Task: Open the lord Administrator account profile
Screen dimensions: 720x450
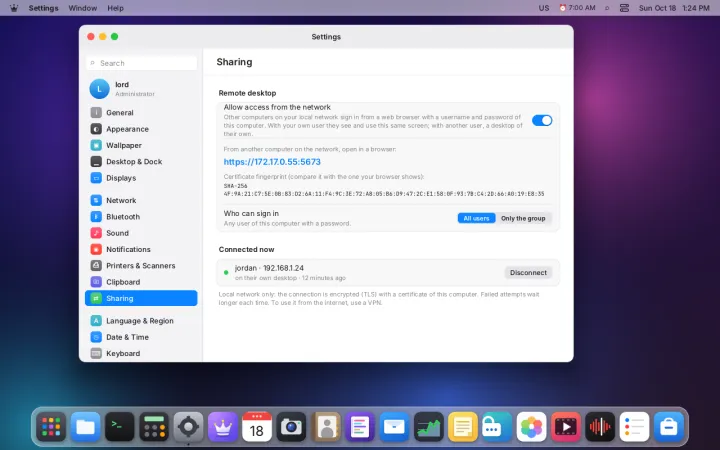Action: [x=141, y=89]
